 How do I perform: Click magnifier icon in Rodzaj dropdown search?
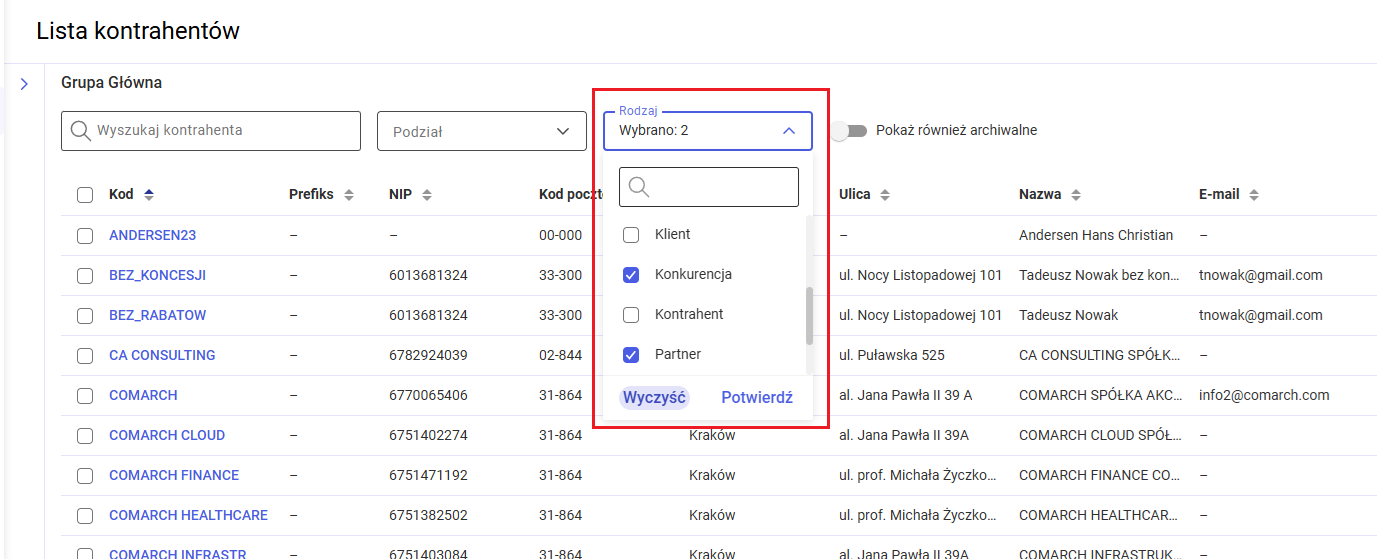click(x=640, y=187)
